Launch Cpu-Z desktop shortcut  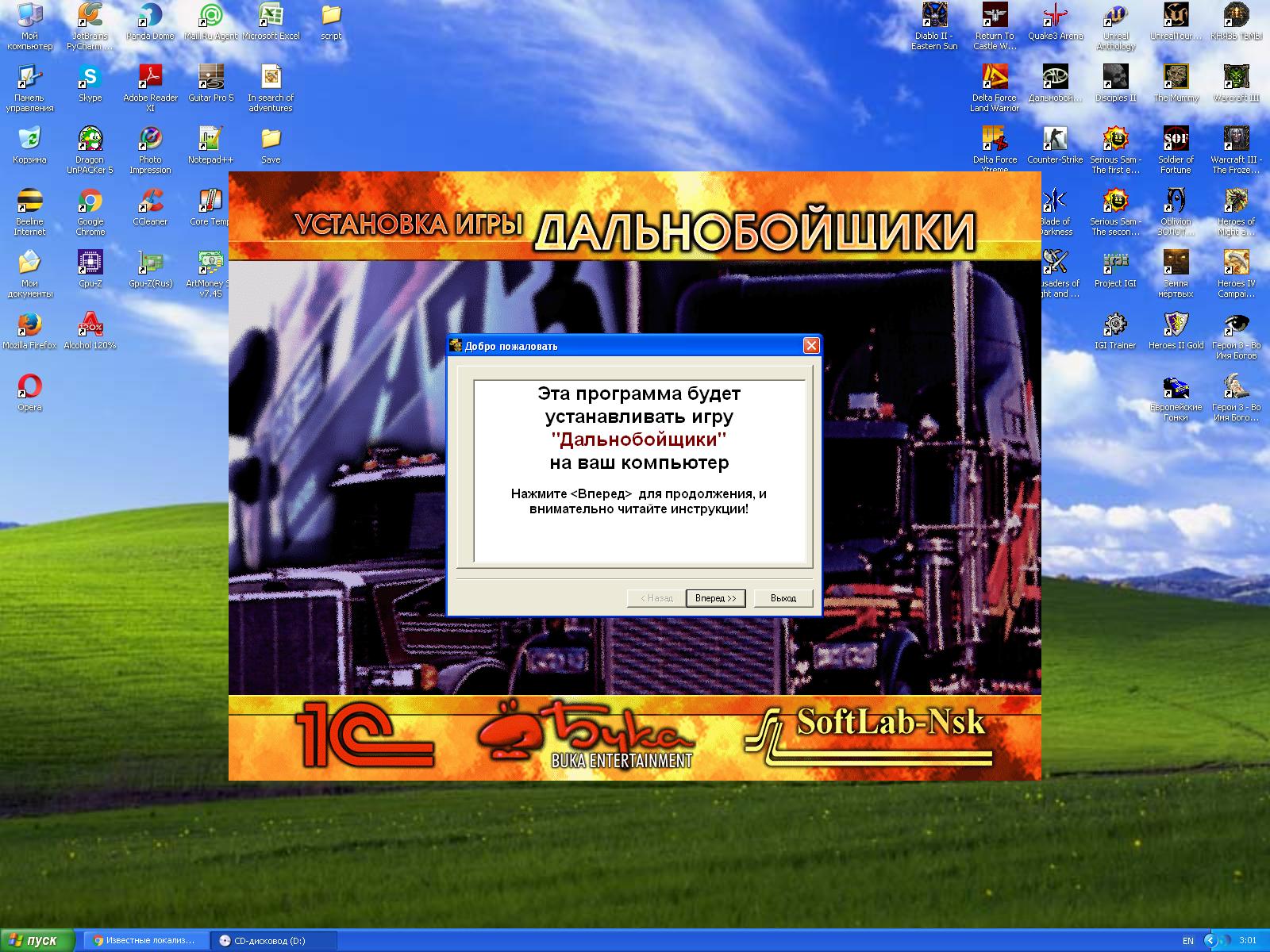(90, 269)
